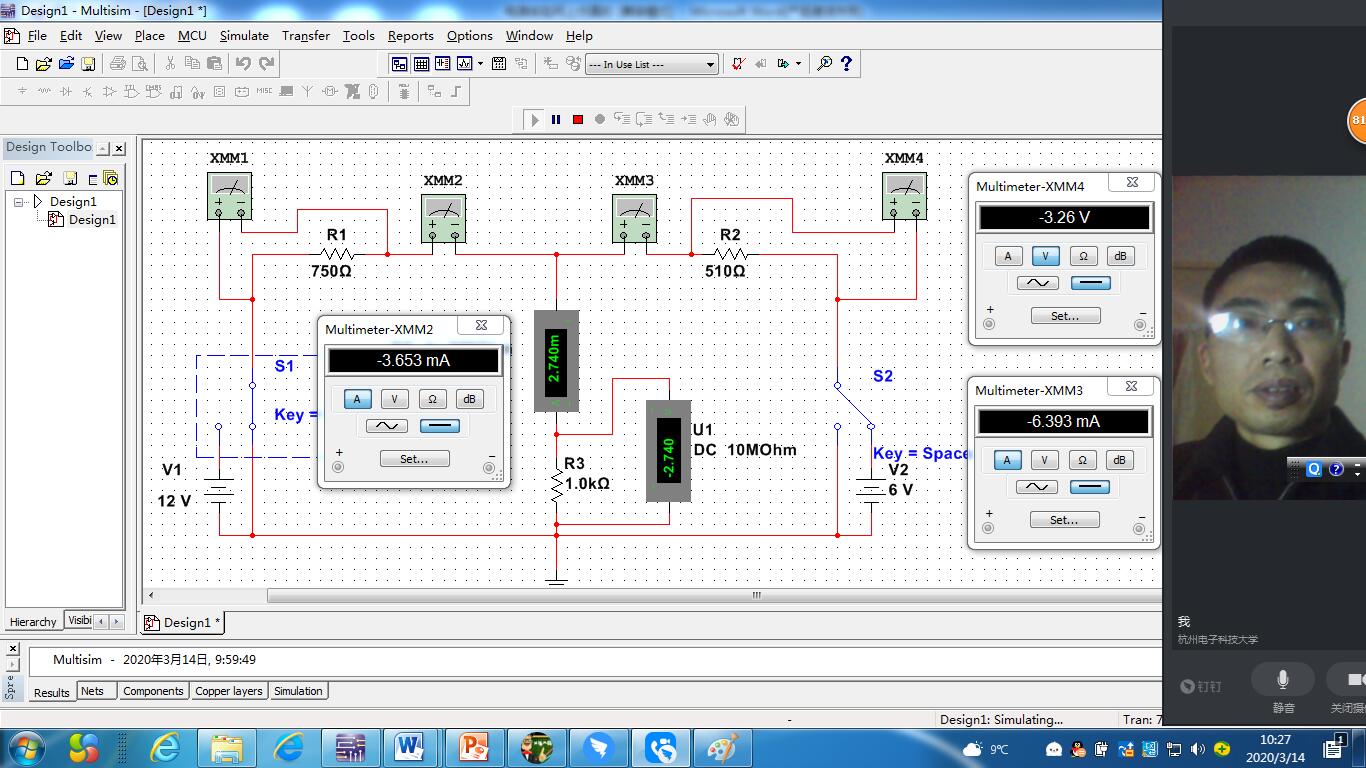Click the Grapher toolbar icon
Screen dimensions: 1366x768
click(x=465, y=64)
